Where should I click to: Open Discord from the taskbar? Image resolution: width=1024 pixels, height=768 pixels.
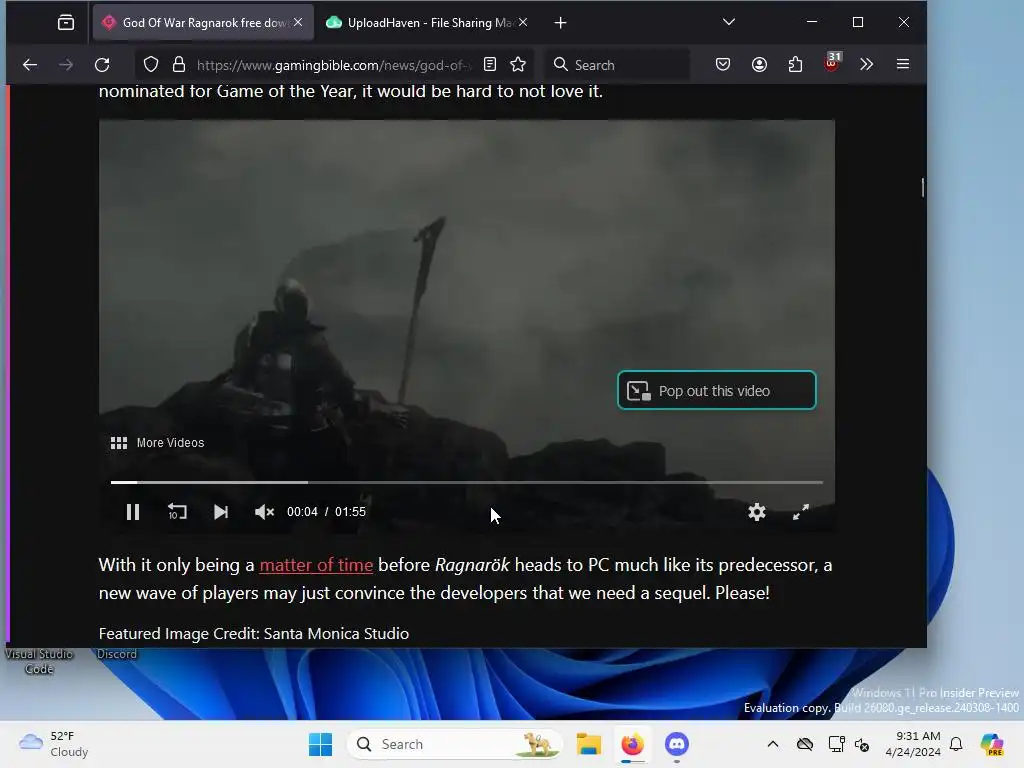click(677, 744)
